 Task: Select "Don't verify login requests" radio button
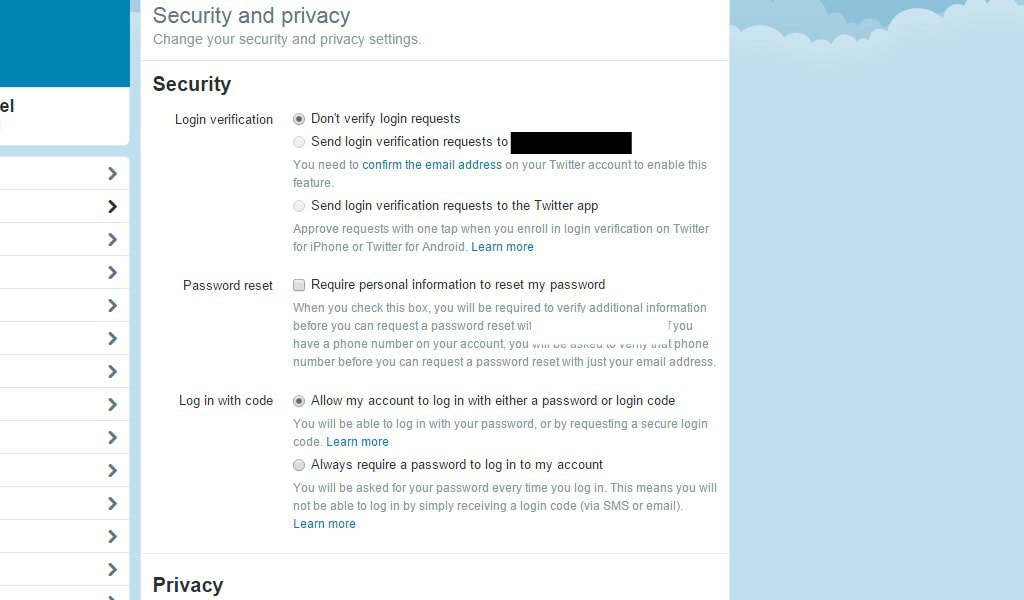click(x=298, y=119)
